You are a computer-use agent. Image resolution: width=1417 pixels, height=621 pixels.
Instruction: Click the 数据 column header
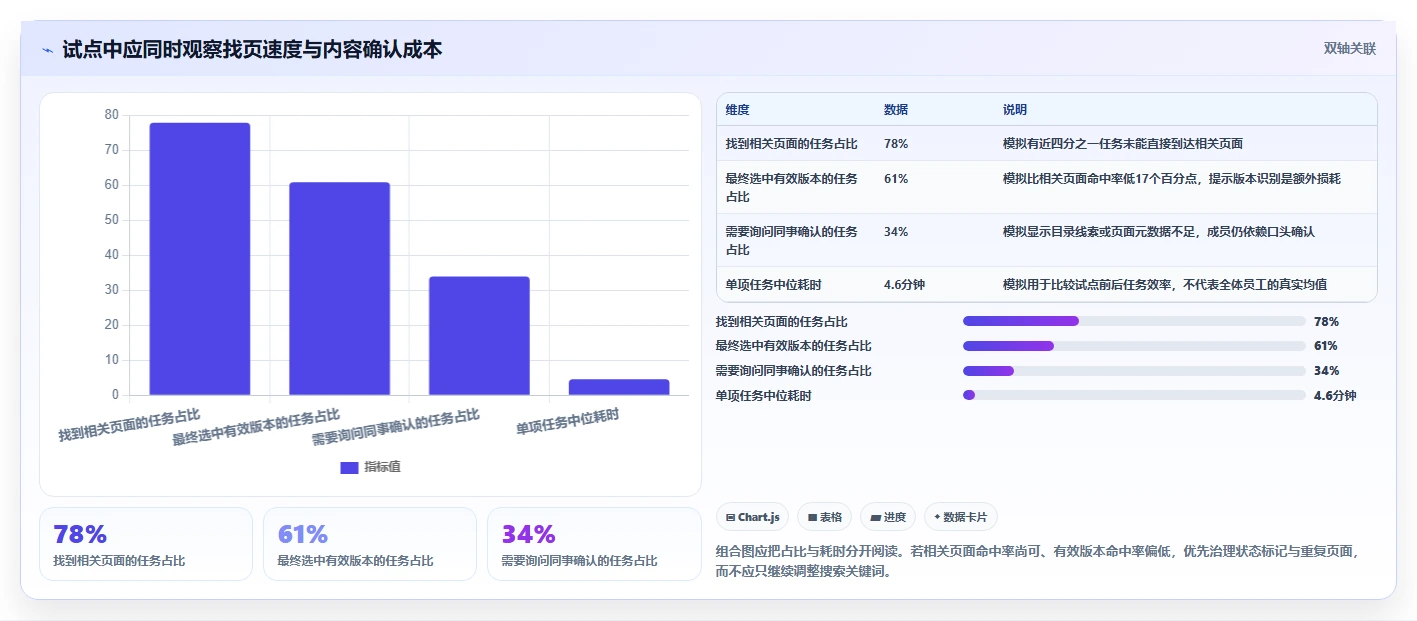pos(896,110)
